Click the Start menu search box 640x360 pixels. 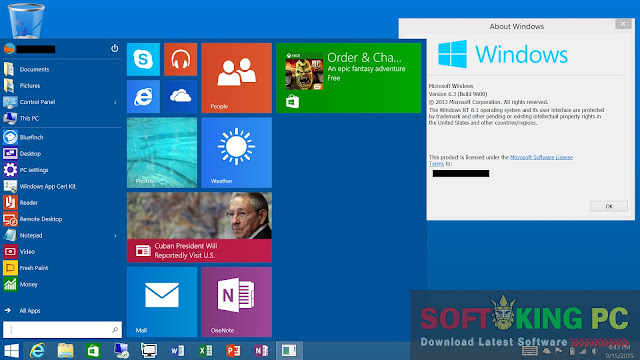click(x=62, y=330)
